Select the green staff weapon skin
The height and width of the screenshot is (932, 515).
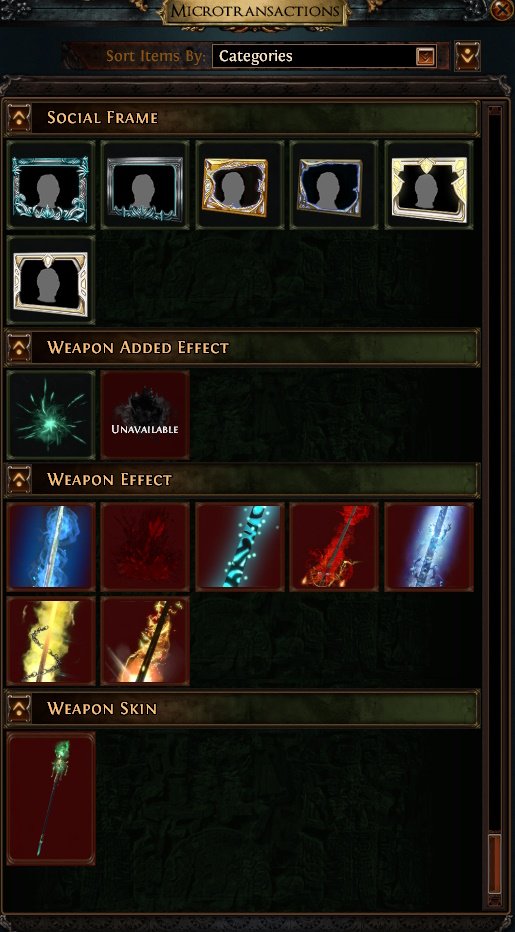51,798
